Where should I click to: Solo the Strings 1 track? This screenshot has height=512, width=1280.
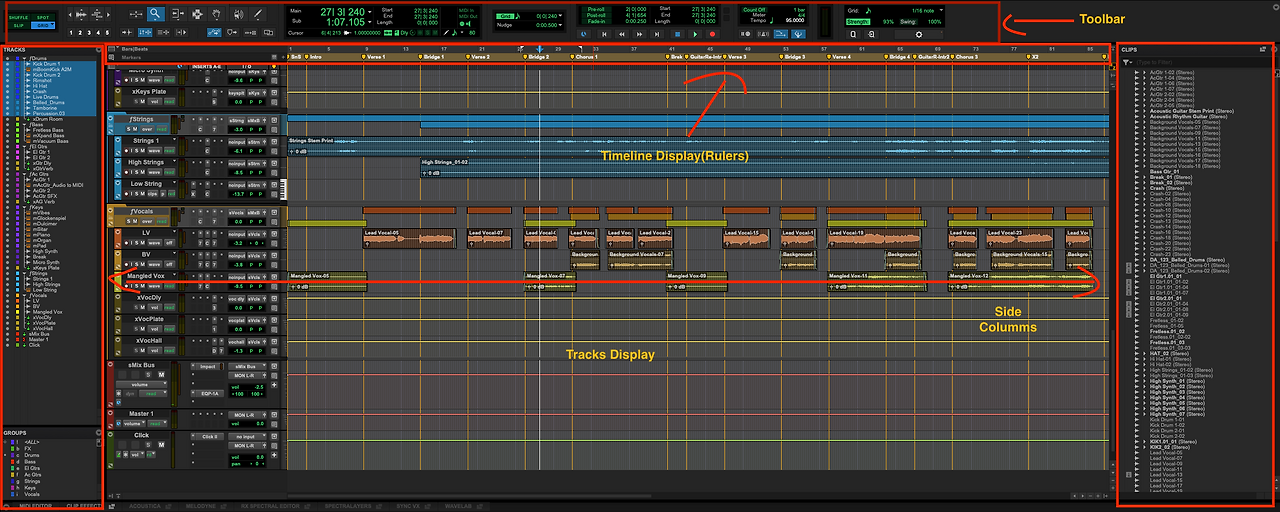click(x=136, y=151)
